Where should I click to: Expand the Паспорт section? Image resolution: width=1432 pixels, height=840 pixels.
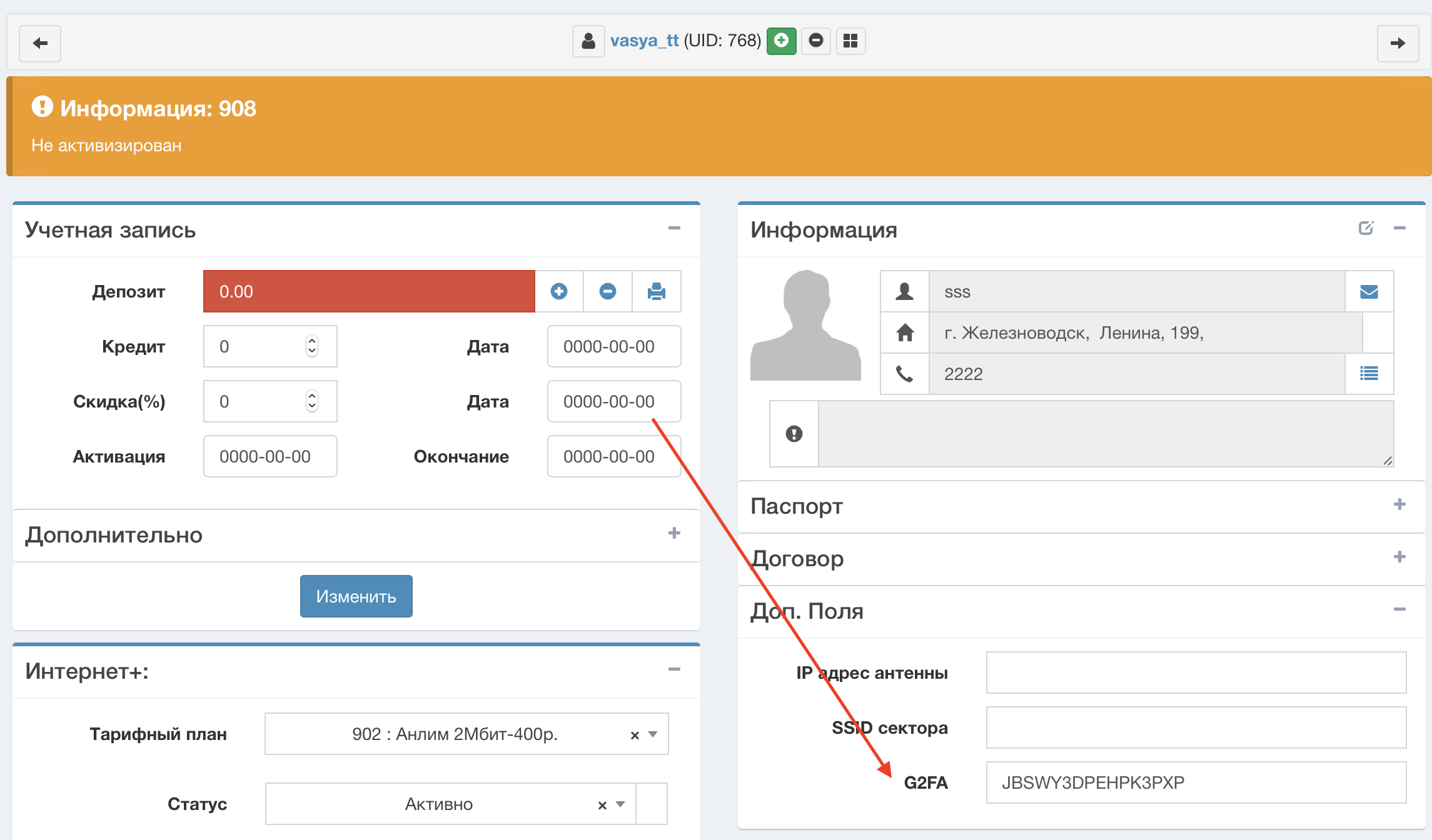[x=1399, y=504]
